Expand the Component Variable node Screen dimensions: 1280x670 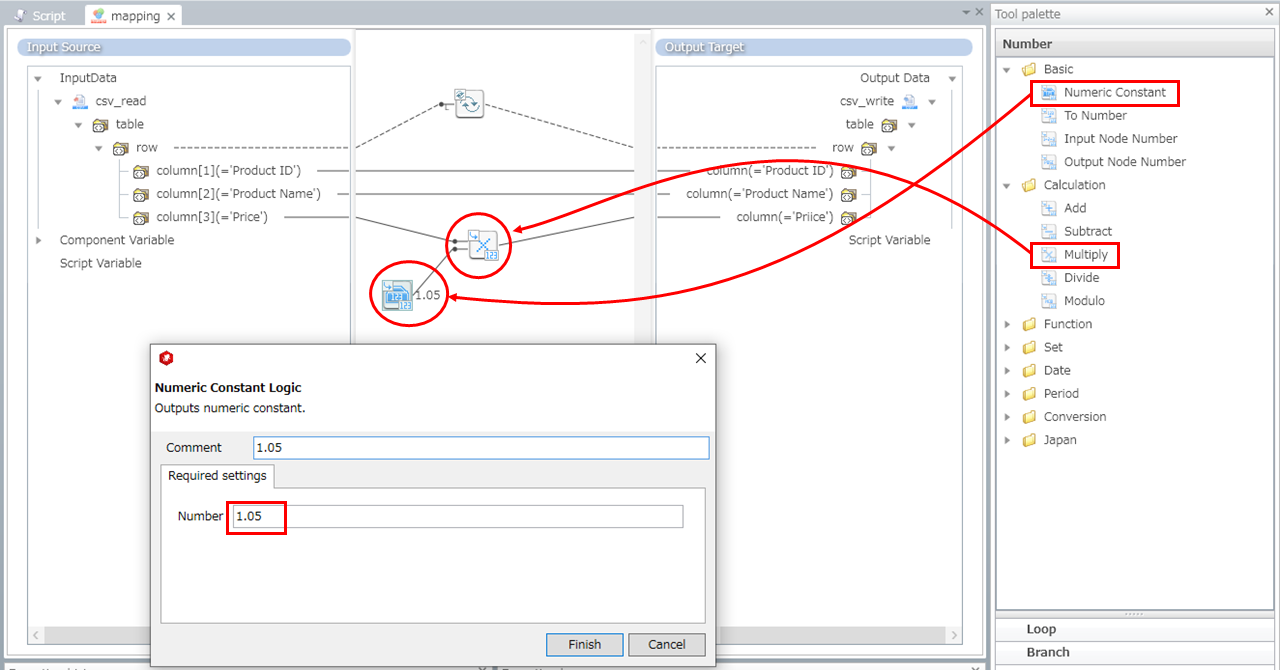[x=39, y=240]
